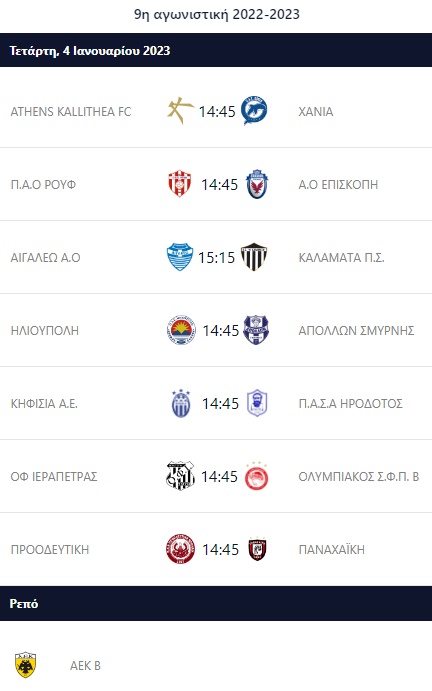Click the Ολυμπιακός red round emblem
The height and width of the screenshot is (691, 432).
257,476
